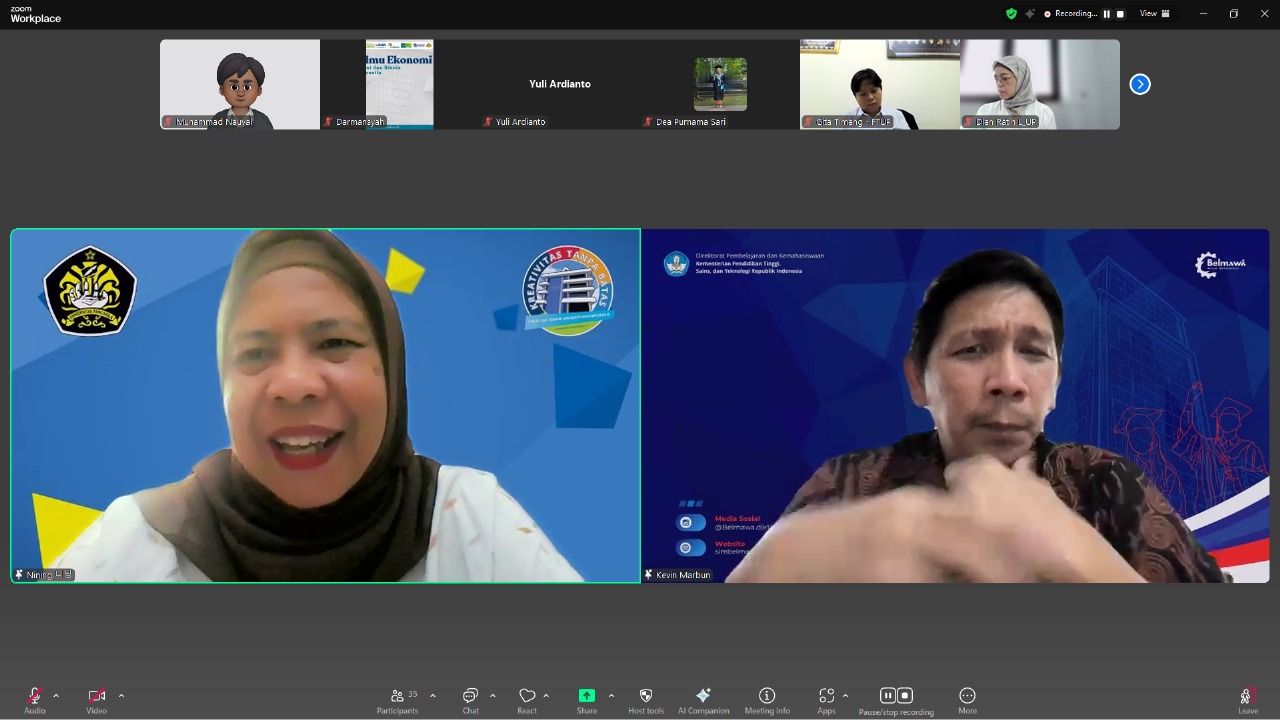Expand the audio options chevron
Viewport: 1280px width, 720px height.
coord(56,696)
